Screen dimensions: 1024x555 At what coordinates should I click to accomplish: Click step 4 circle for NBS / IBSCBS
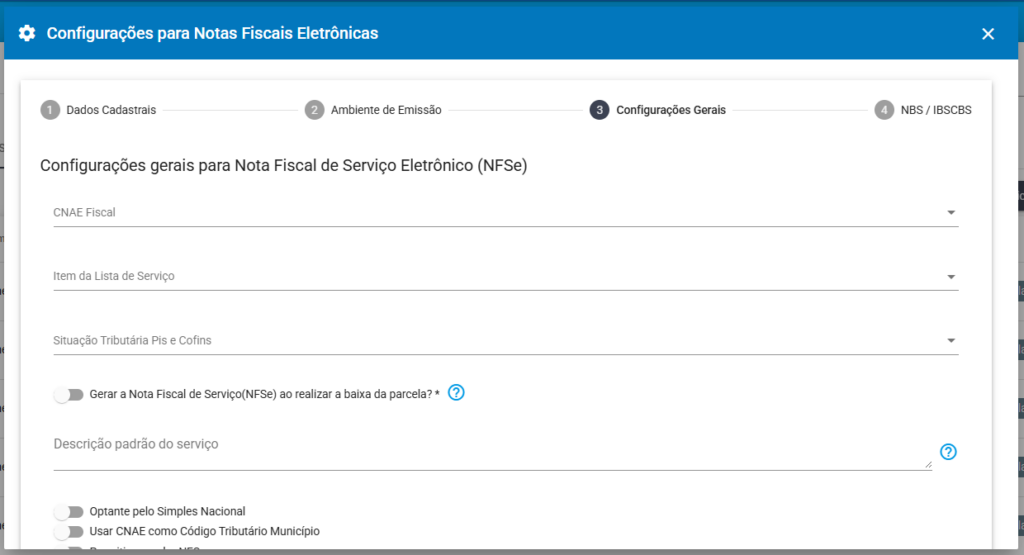tap(884, 110)
